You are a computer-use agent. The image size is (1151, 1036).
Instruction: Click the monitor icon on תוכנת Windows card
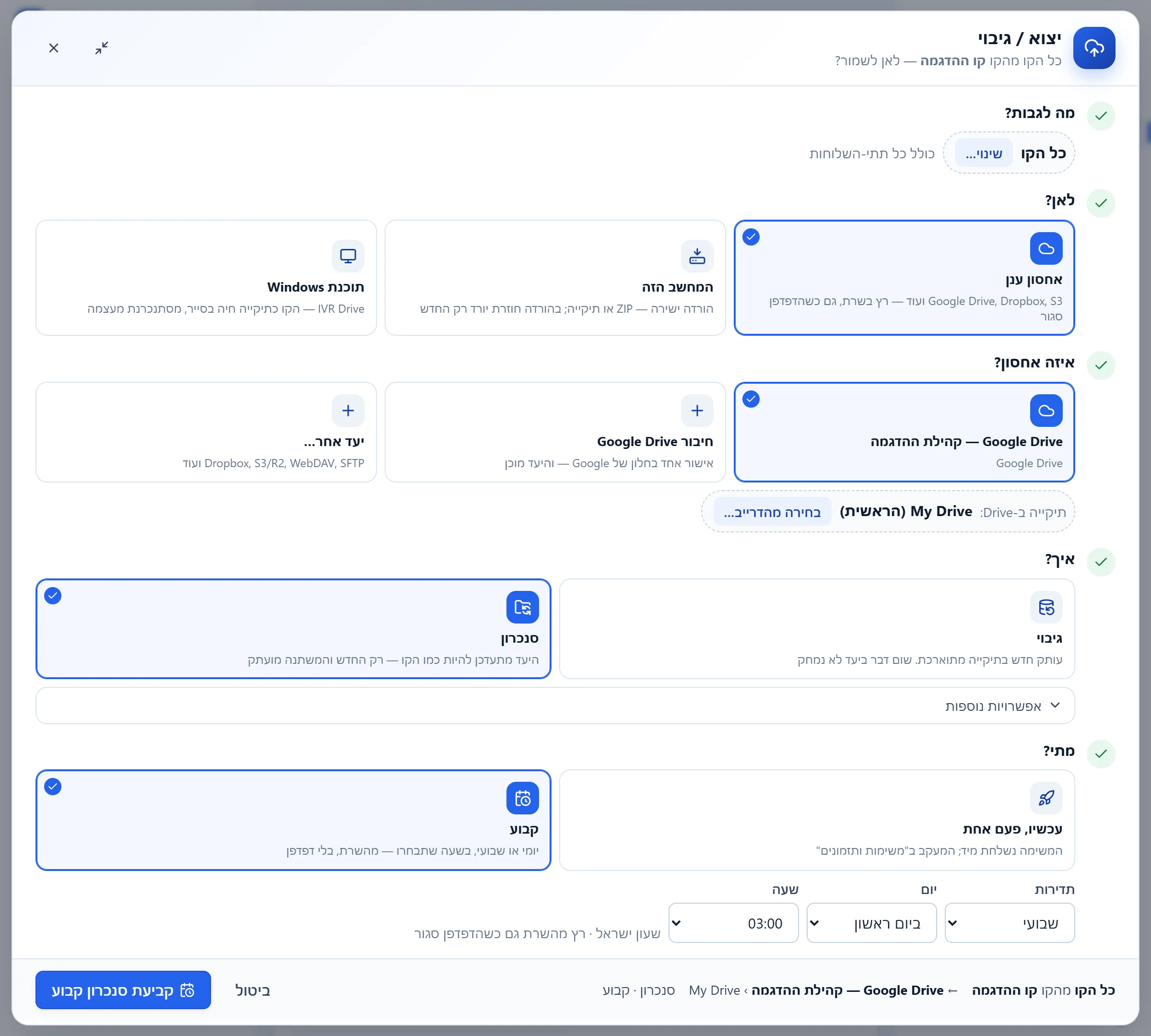(348, 256)
